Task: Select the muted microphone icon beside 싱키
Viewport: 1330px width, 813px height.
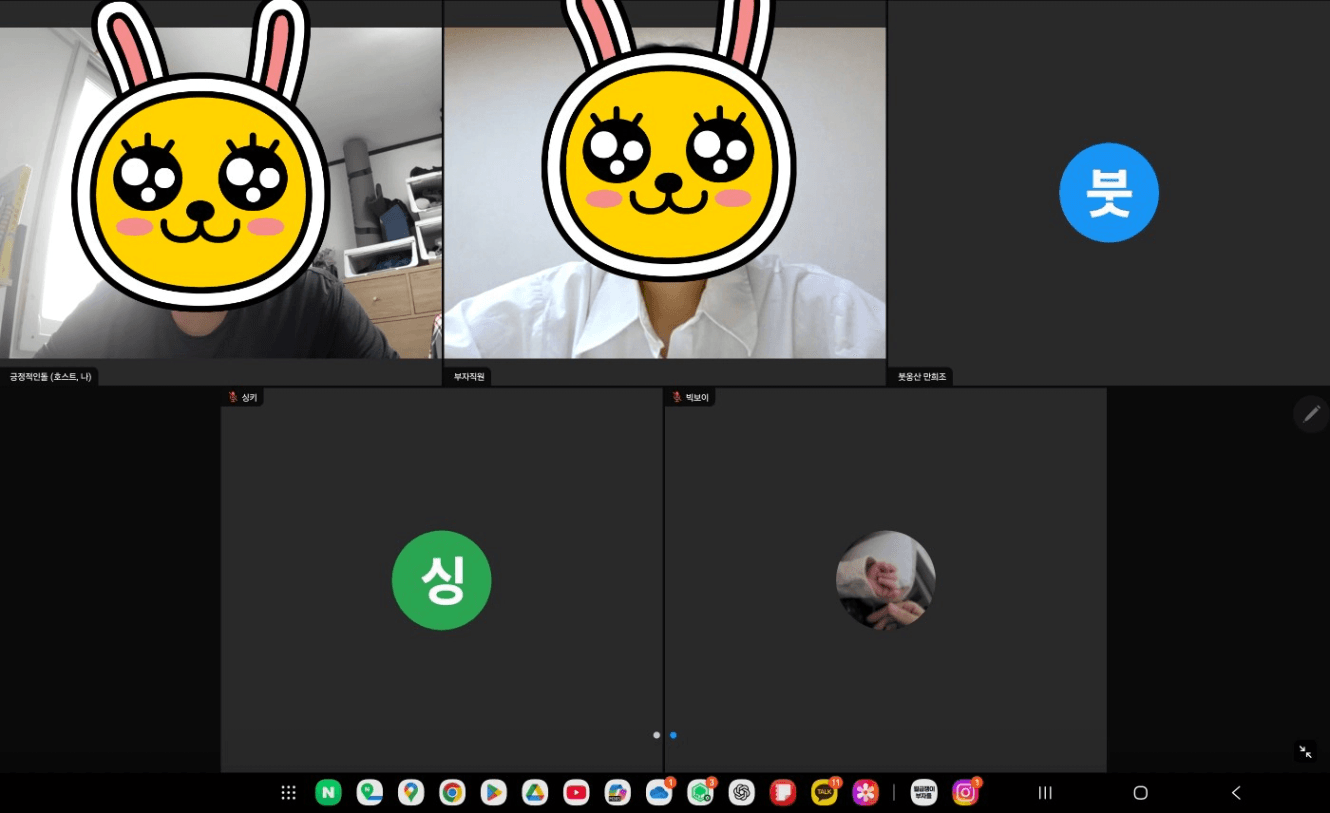Action: click(x=233, y=397)
